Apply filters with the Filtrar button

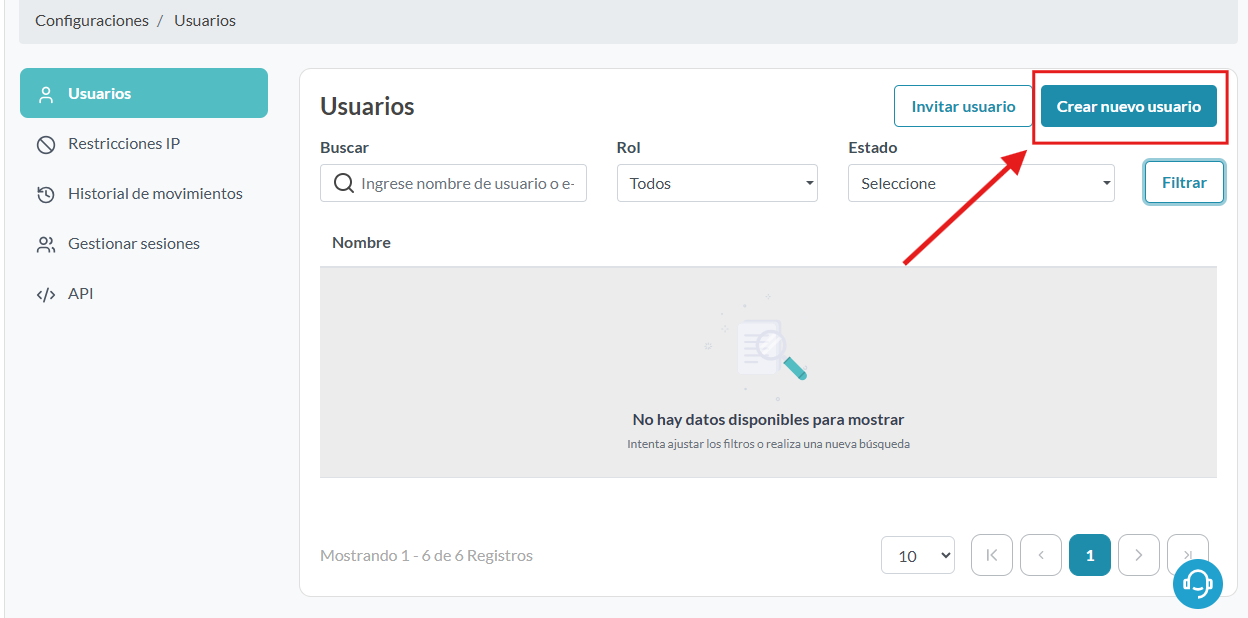(1184, 183)
